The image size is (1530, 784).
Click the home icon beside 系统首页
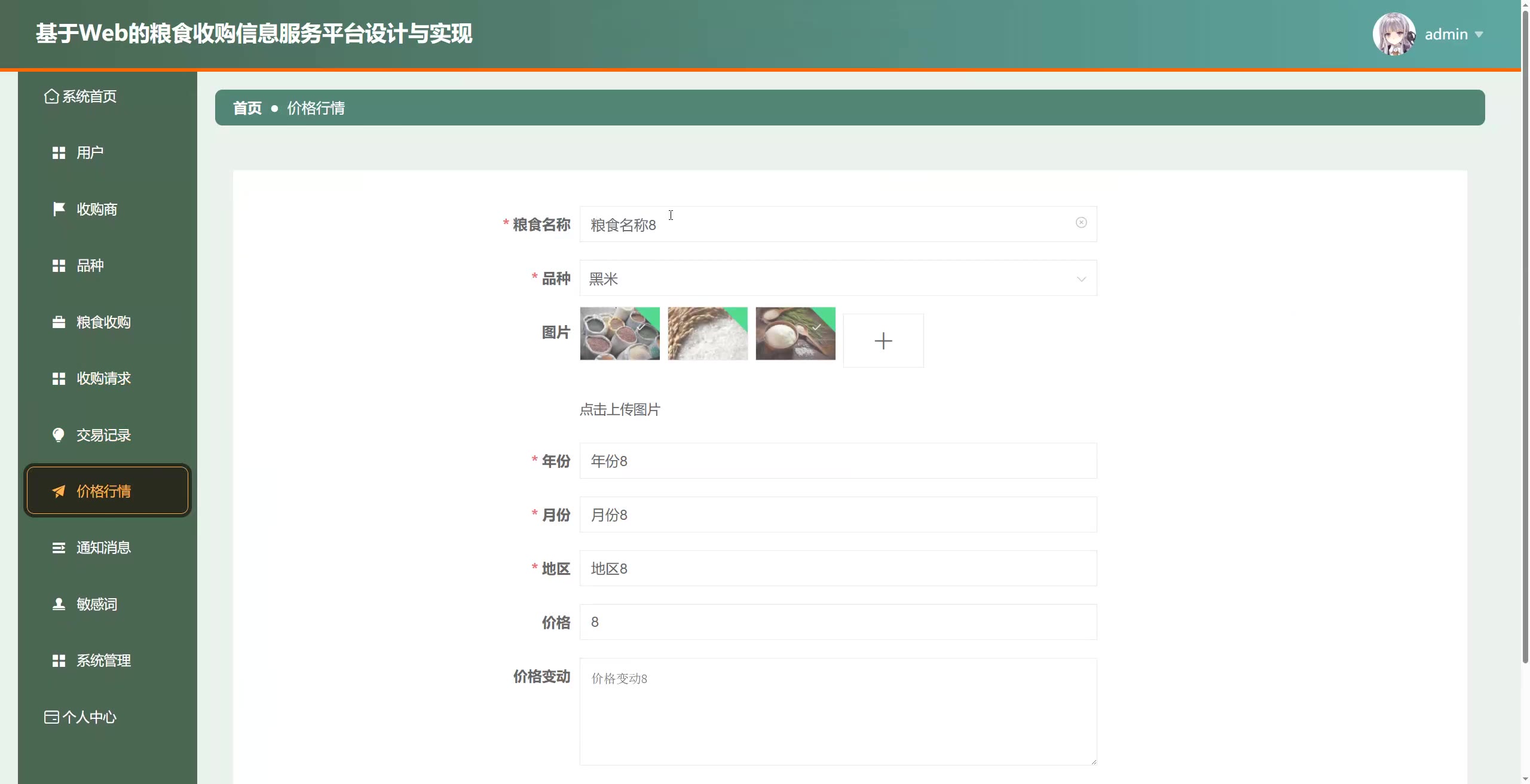click(x=51, y=96)
